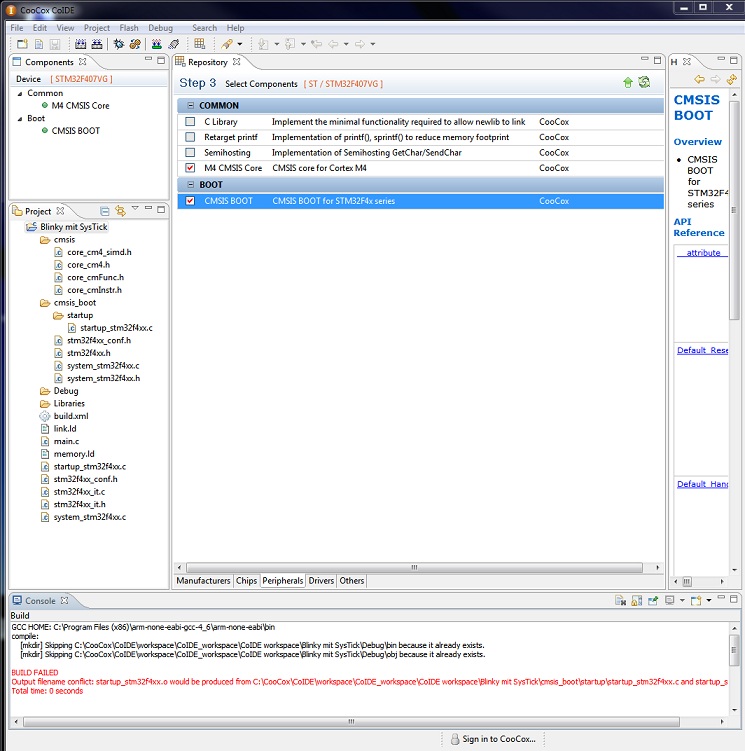Click Console horizontal scrollbar
The width and height of the screenshot is (745, 751).
coord(351,721)
